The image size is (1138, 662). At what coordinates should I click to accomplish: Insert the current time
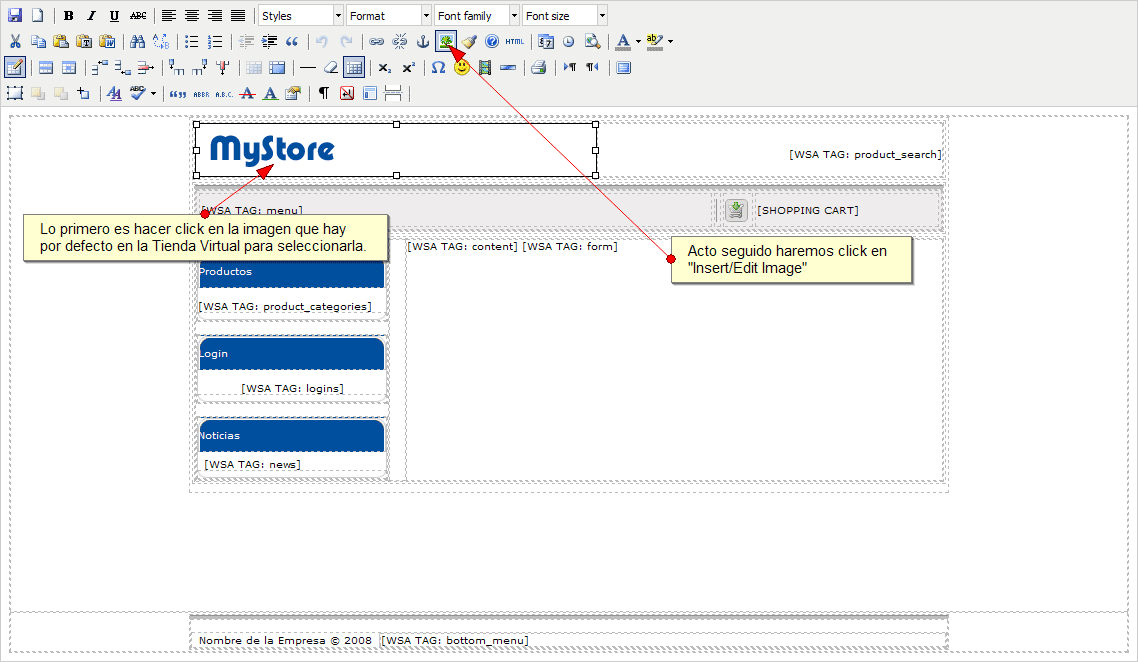point(569,41)
